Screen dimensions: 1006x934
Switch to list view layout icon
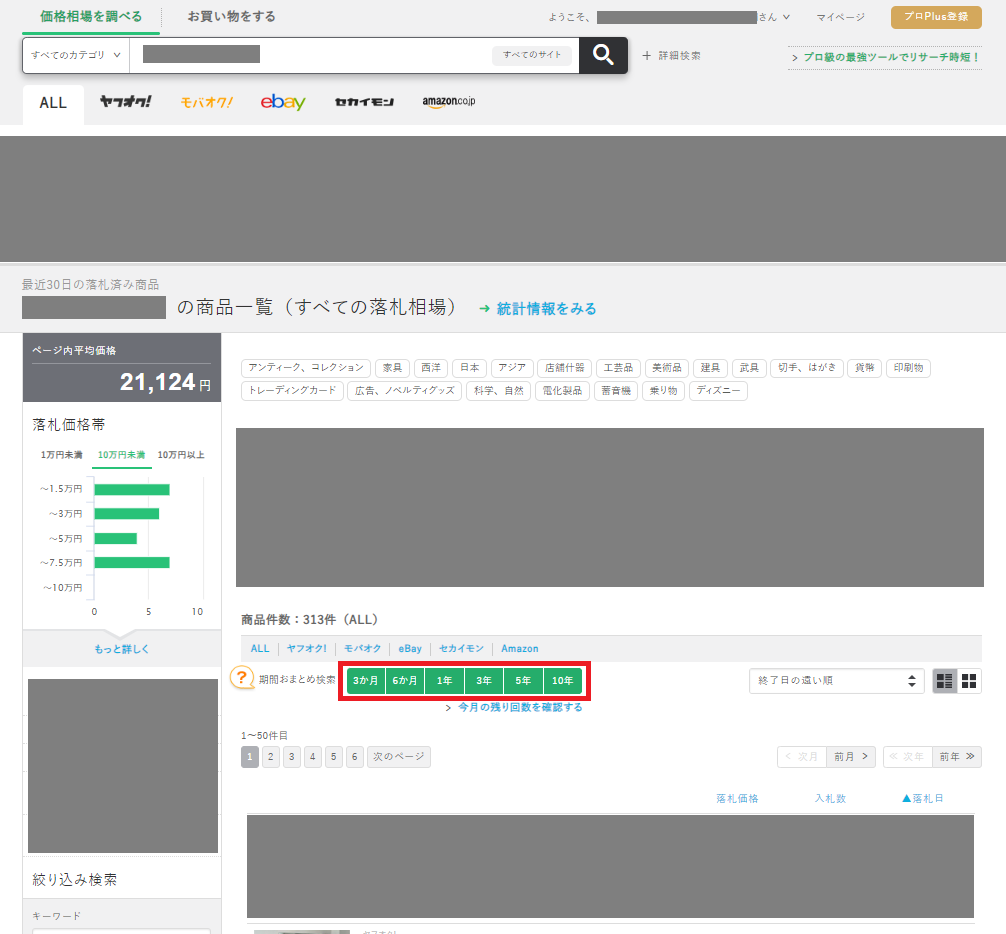point(944,680)
